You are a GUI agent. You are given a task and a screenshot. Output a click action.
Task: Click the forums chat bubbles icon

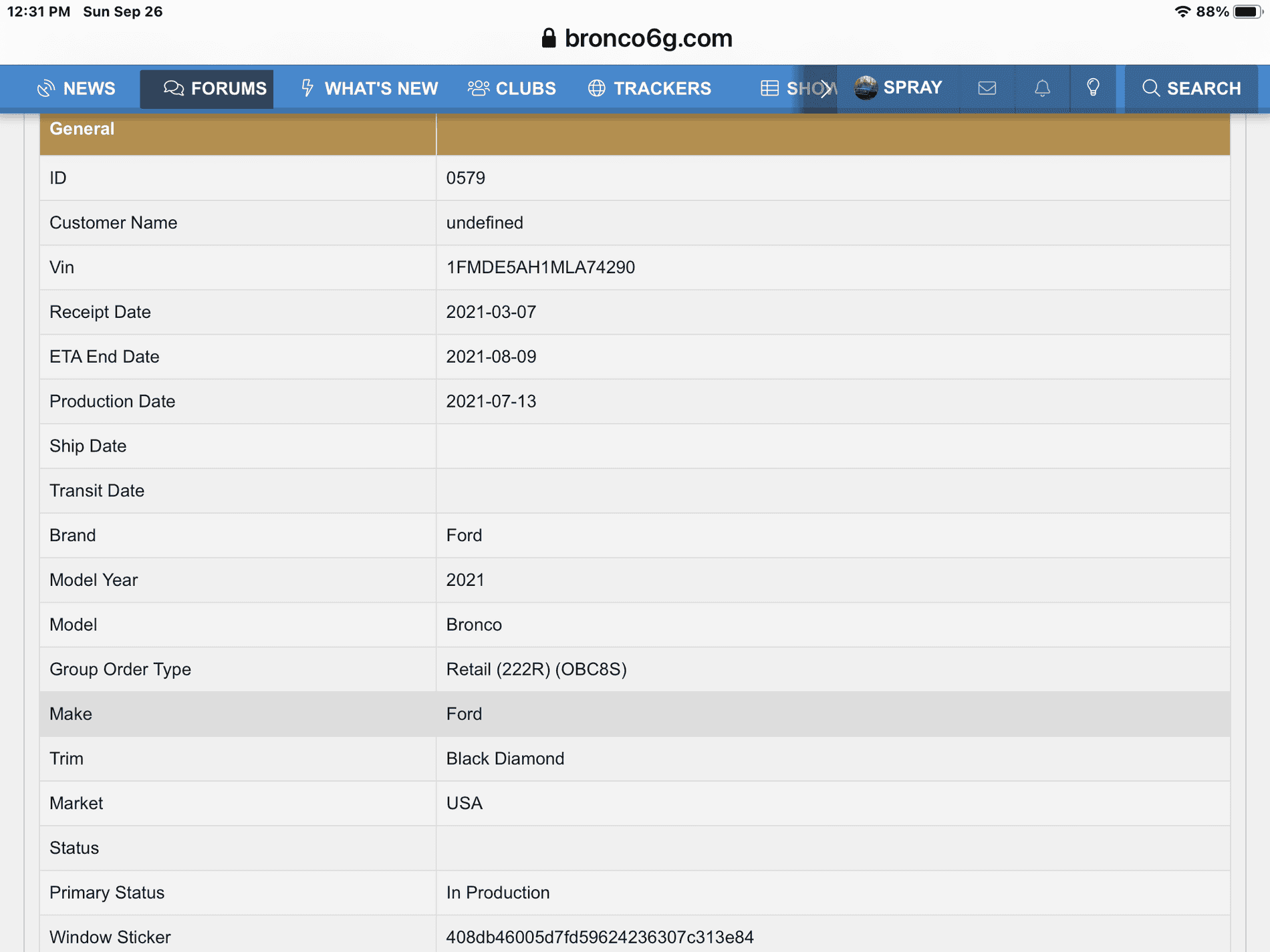coord(173,88)
